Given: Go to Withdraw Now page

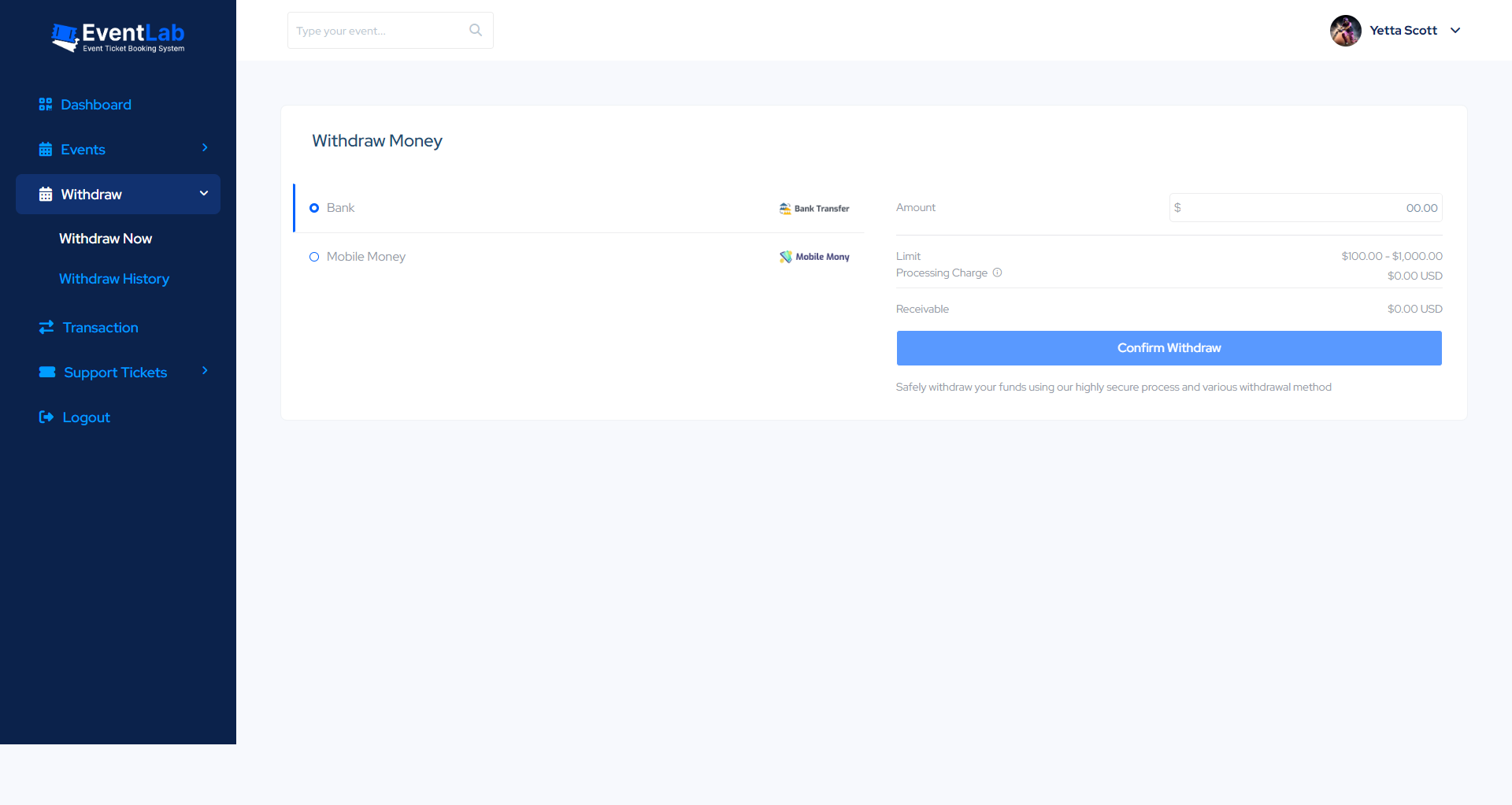Looking at the screenshot, I should pos(106,238).
